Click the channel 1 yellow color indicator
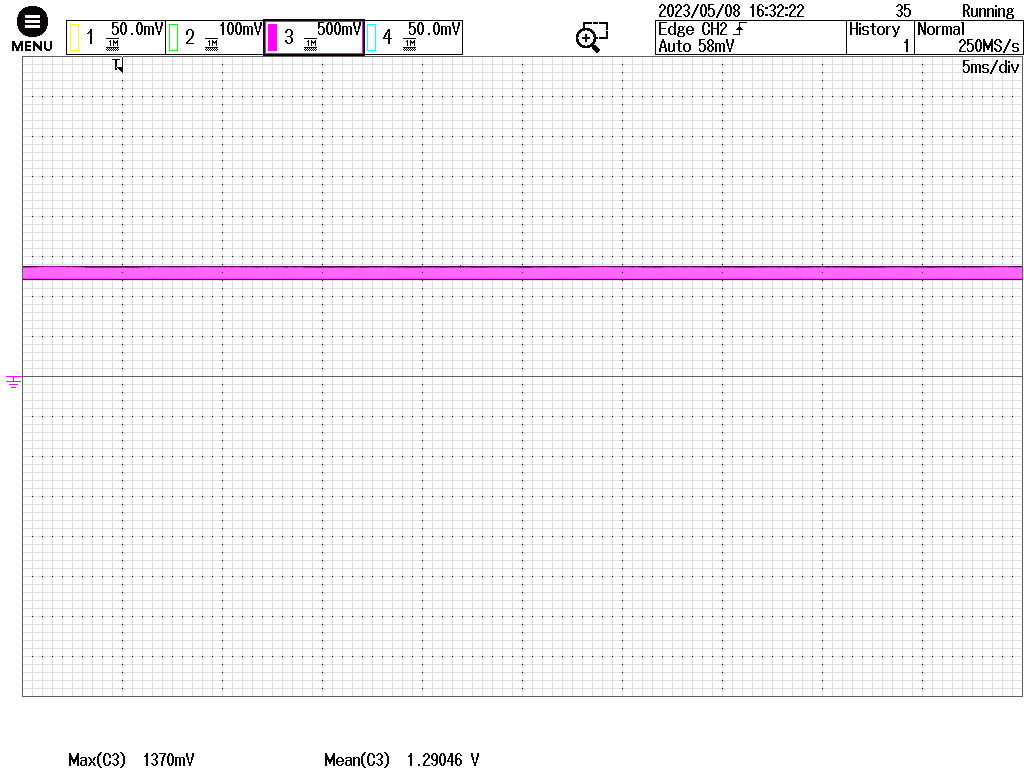The image size is (1024, 768). point(74,38)
